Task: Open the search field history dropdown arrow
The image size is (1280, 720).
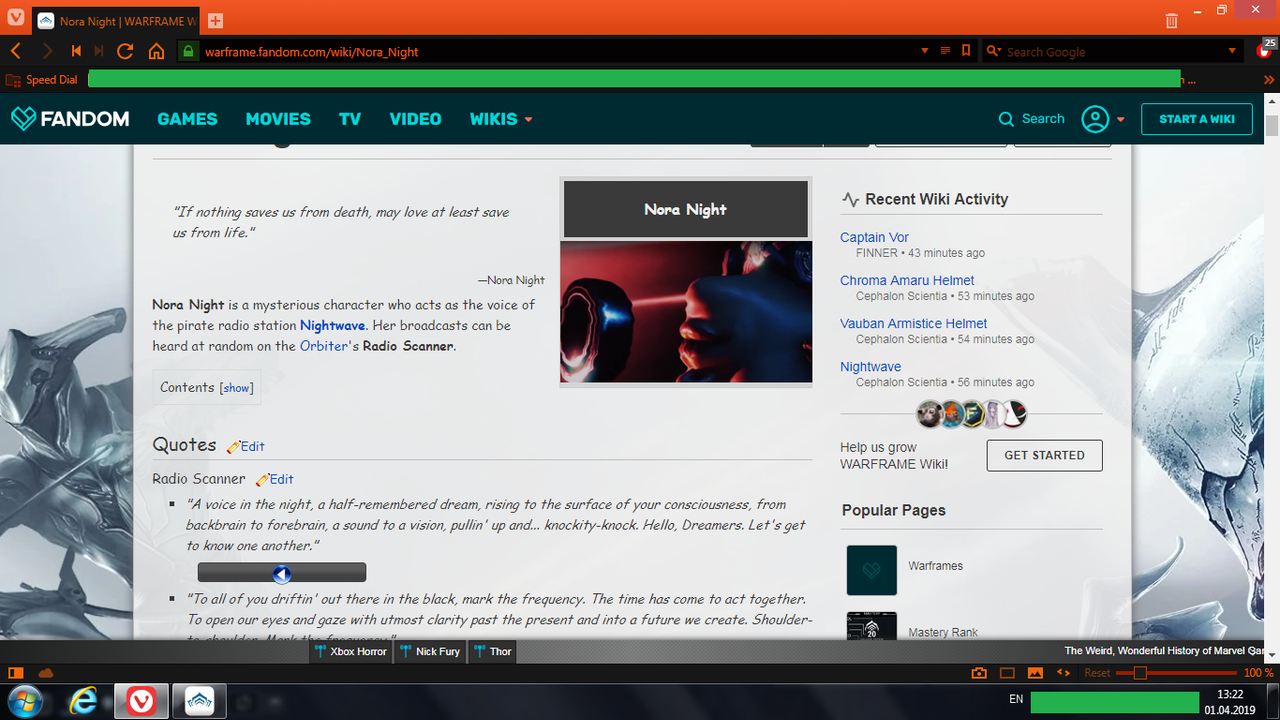Action: click(1233, 51)
